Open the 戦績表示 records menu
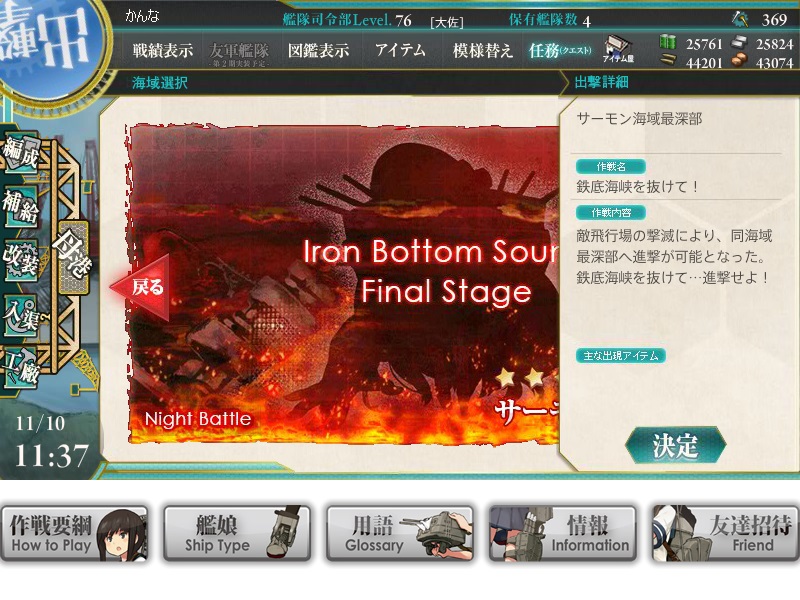The width and height of the screenshot is (800, 600). pos(163,50)
